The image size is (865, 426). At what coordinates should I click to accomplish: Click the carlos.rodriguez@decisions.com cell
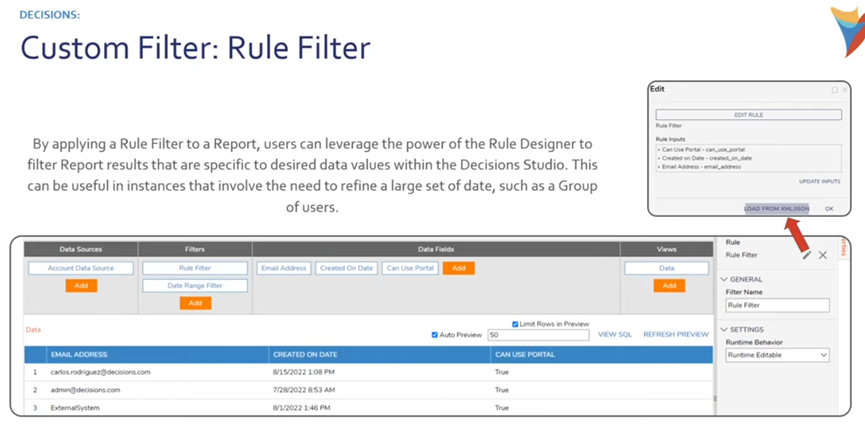[x=100, y=372]
